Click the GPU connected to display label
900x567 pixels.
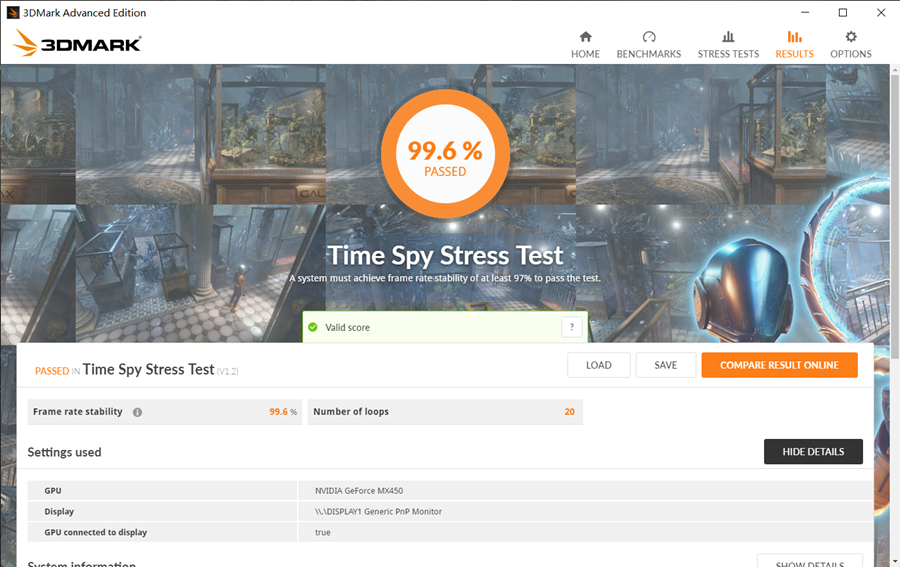click(96, 532)
